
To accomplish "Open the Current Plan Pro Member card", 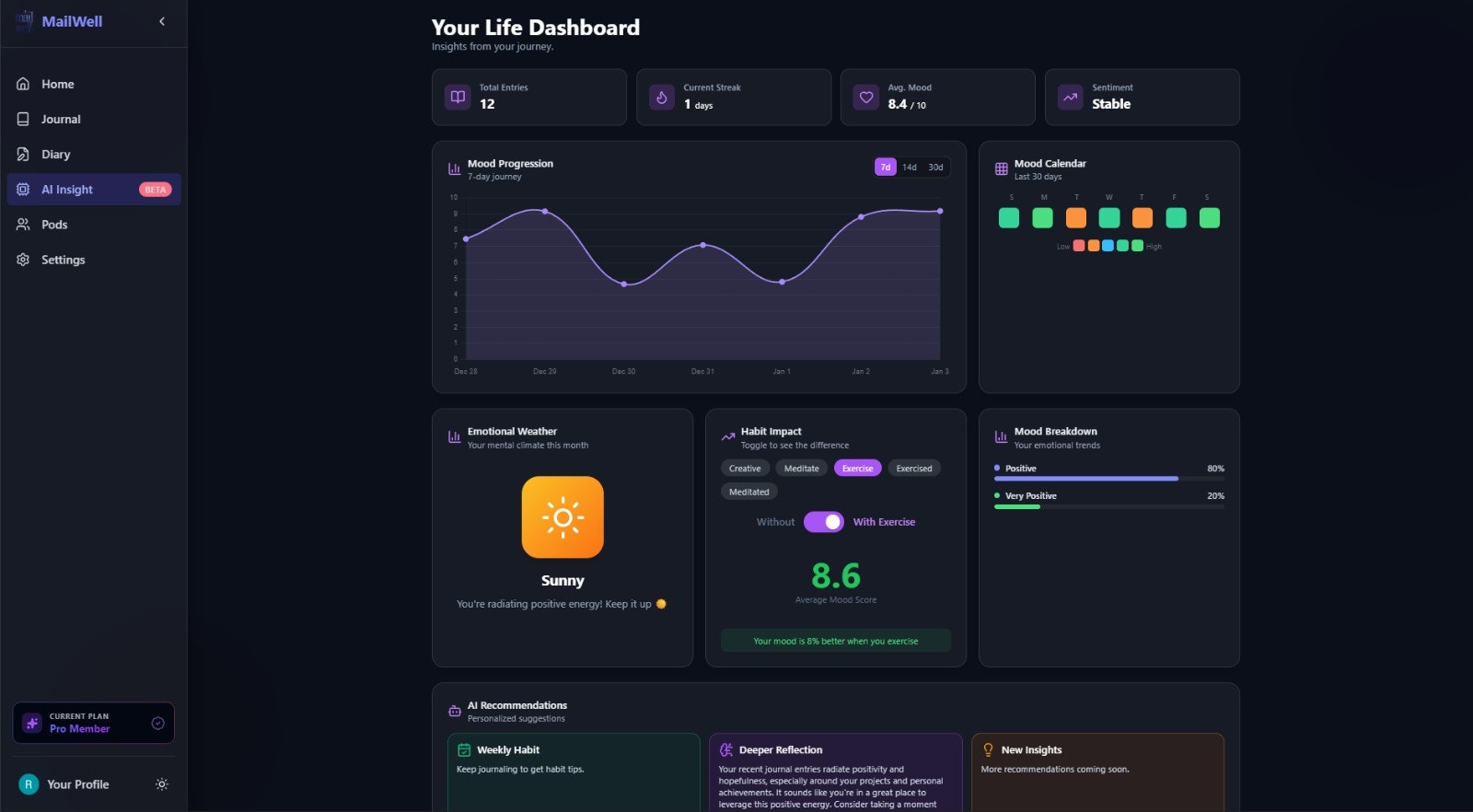I will pos(93,723).
